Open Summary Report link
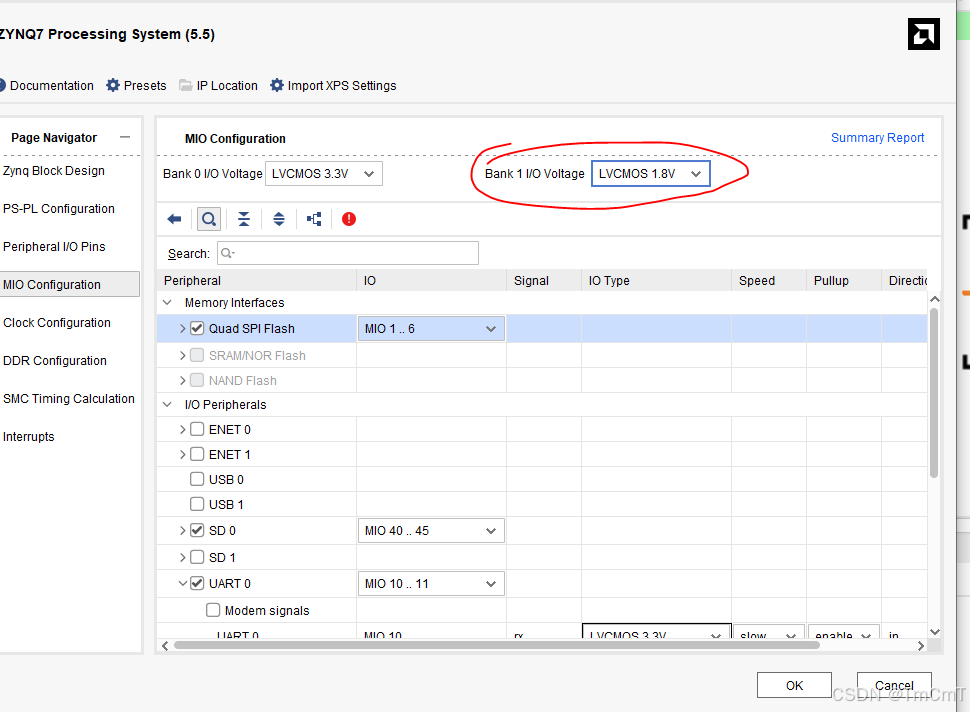Viewport: 970px width, 712px height. click(877, 138)
